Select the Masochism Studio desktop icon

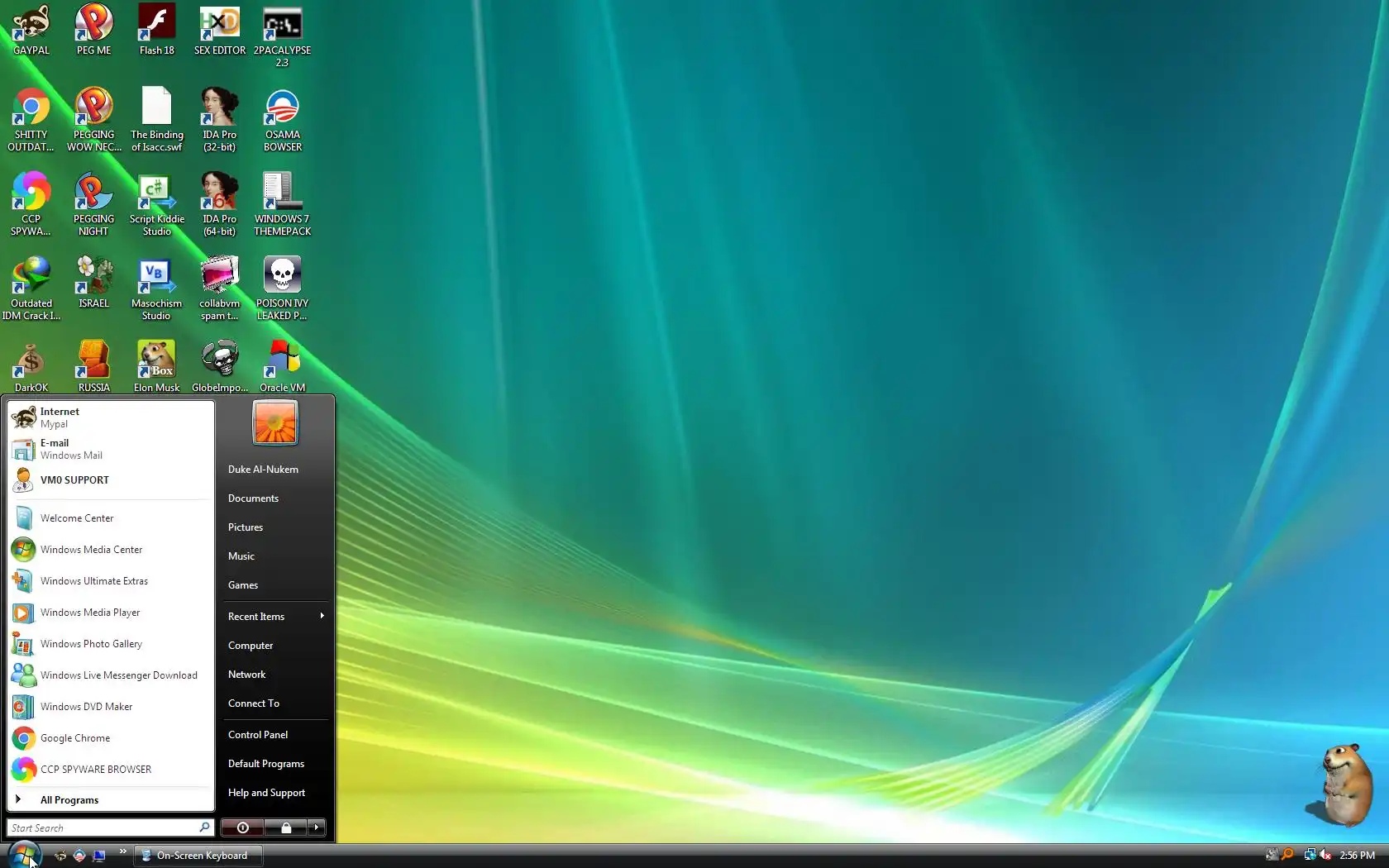tap(156, 289)
